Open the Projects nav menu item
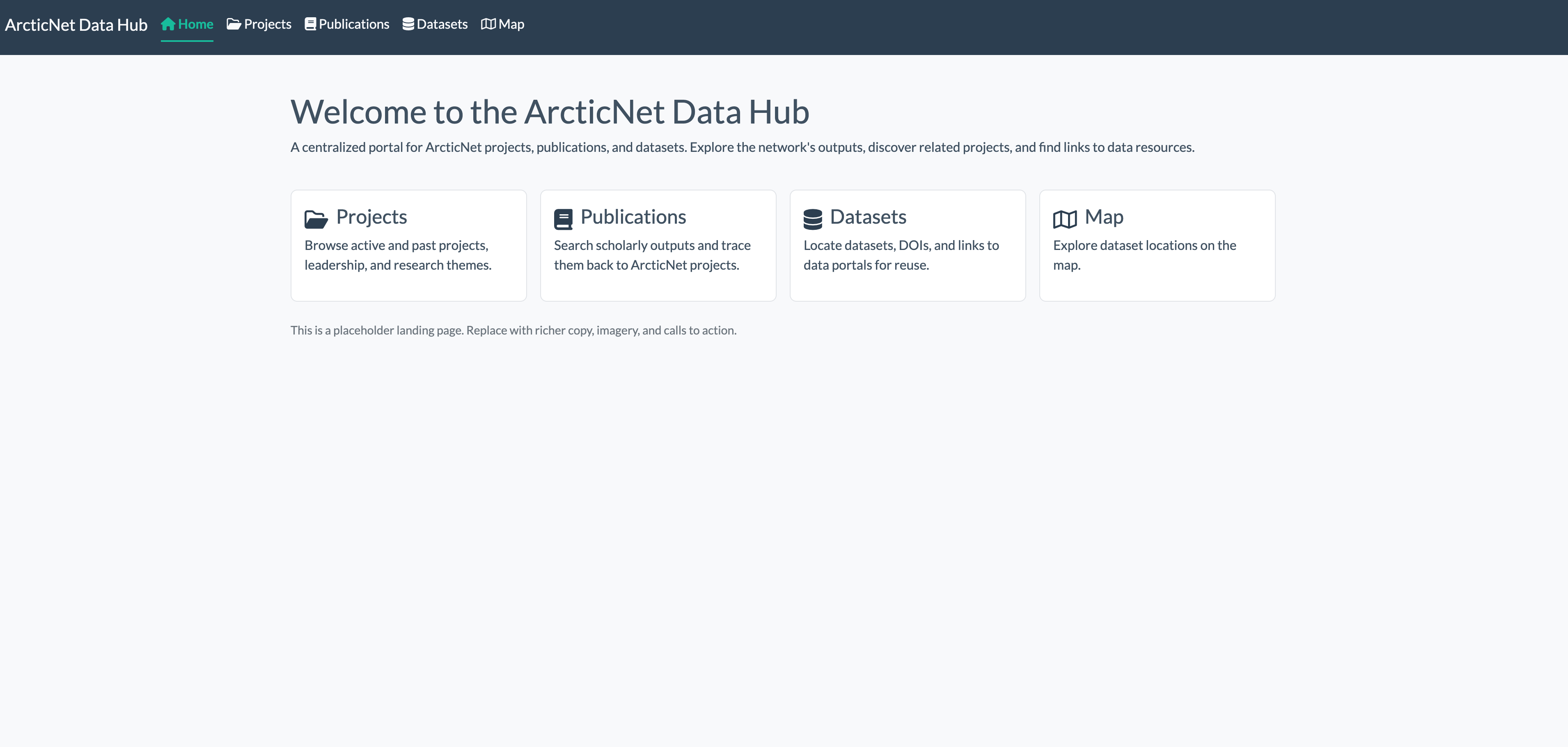This screenshot has height=747, width=1568. point(268,24)
